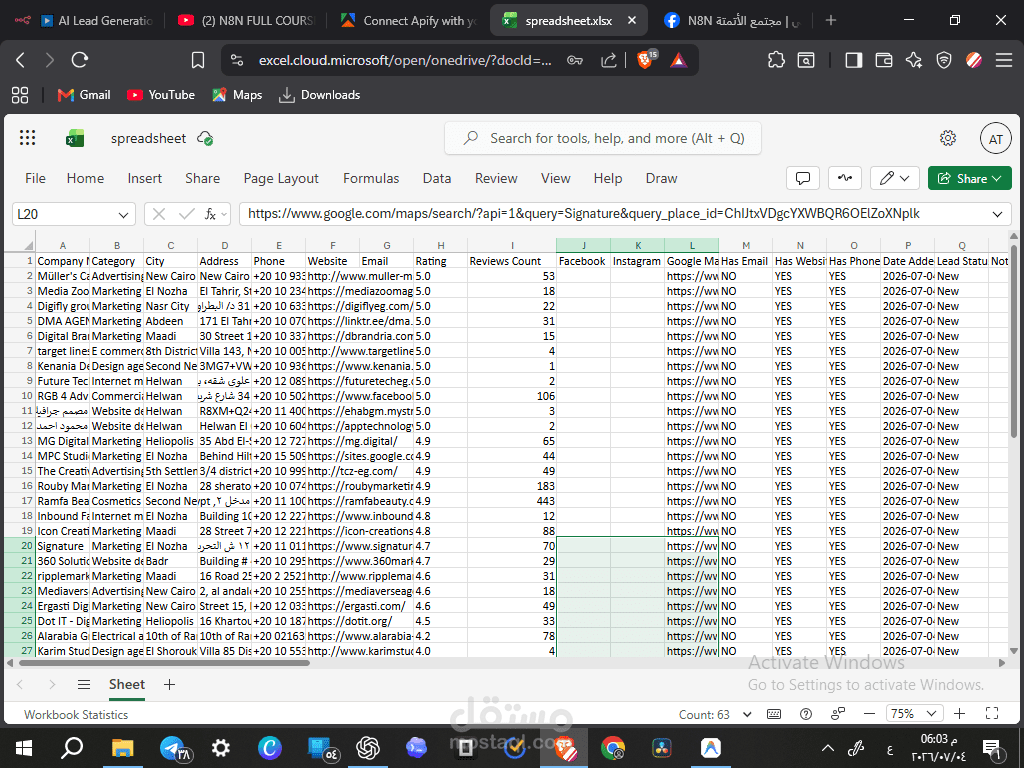The width and height of the screenshot is (1024, 768).
Task: Open the browser hamburger menu
Action: tap(1004, 60)
